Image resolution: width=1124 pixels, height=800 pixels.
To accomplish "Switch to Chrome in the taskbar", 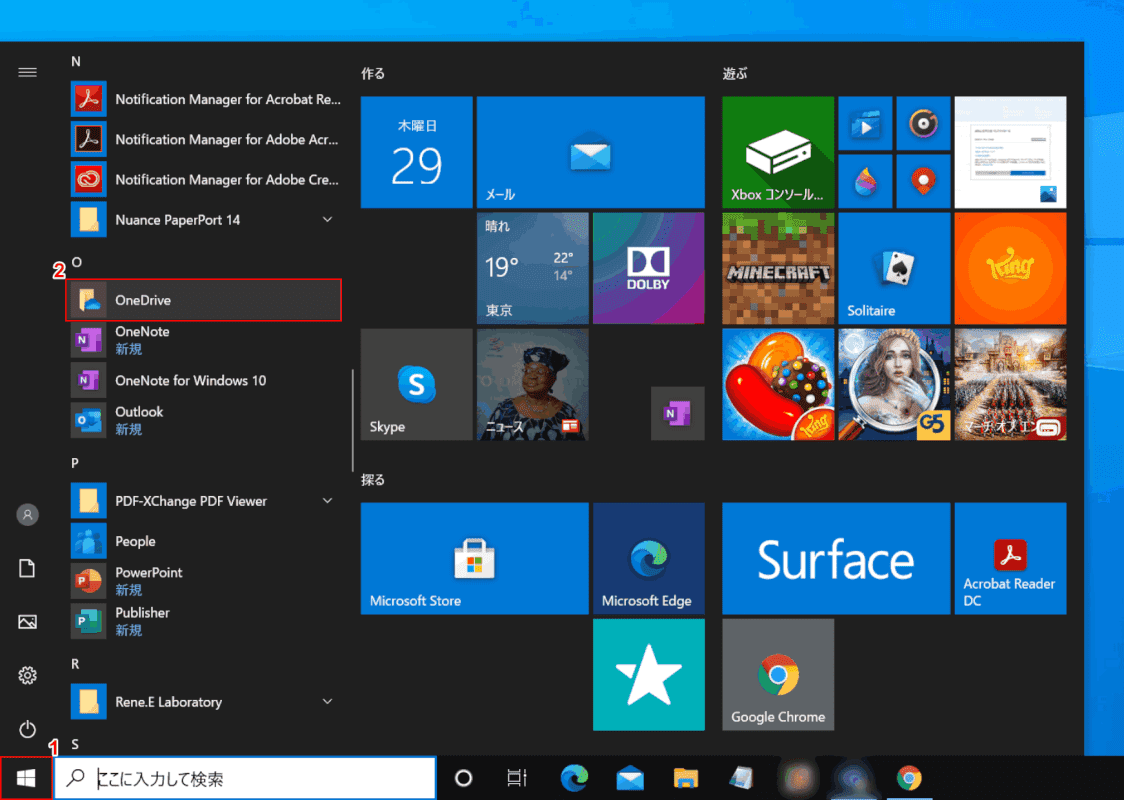I will tap(909, 778).
